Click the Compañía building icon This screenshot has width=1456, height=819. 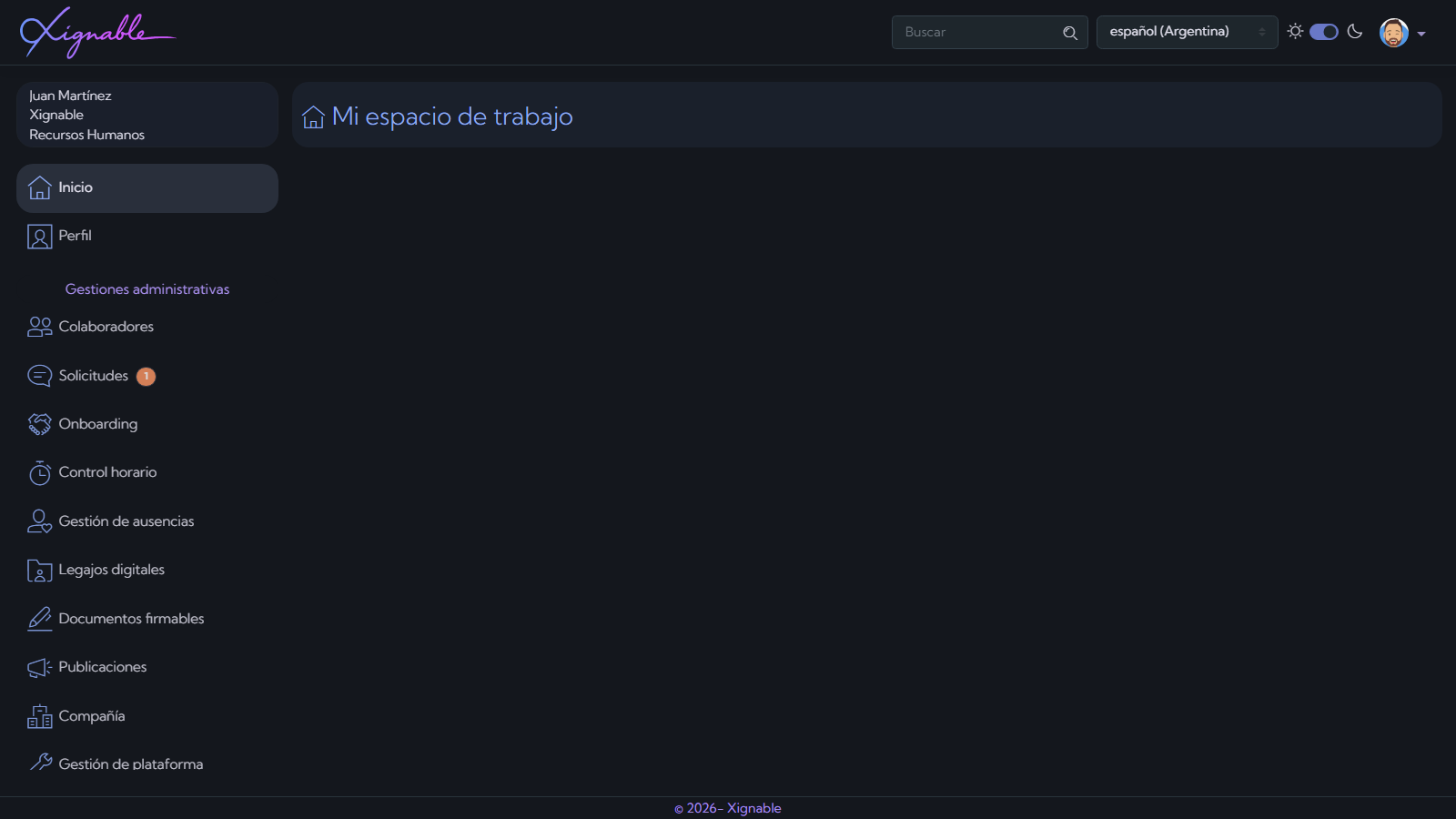(x=39, y=715)
